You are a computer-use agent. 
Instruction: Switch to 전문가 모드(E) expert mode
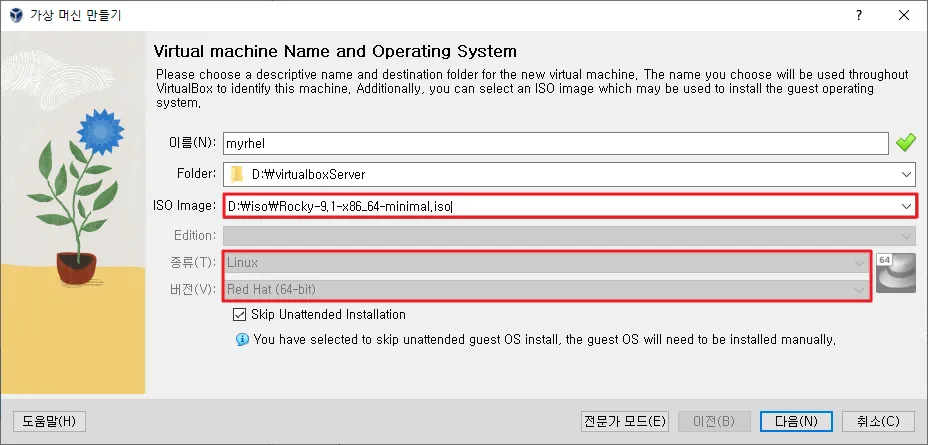tap(624, 421)
